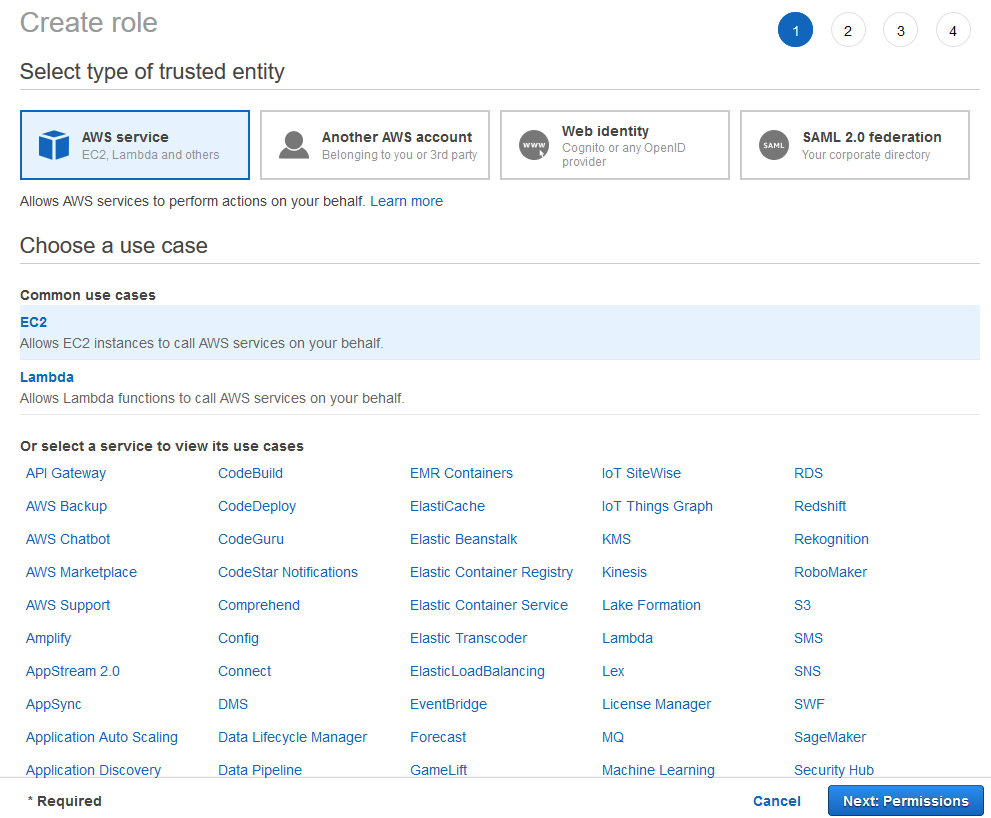Select CodeDeploy service

point(257,506)
